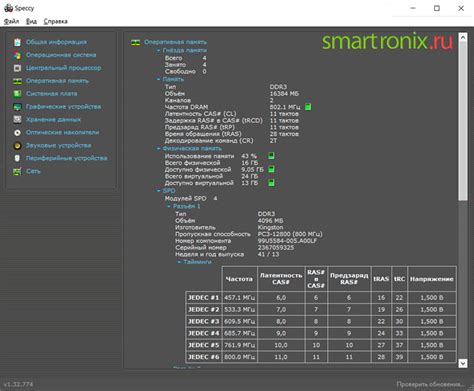Click the scrollbar up arrow
Screen dimensions: 474x391
tap(463, 37)
